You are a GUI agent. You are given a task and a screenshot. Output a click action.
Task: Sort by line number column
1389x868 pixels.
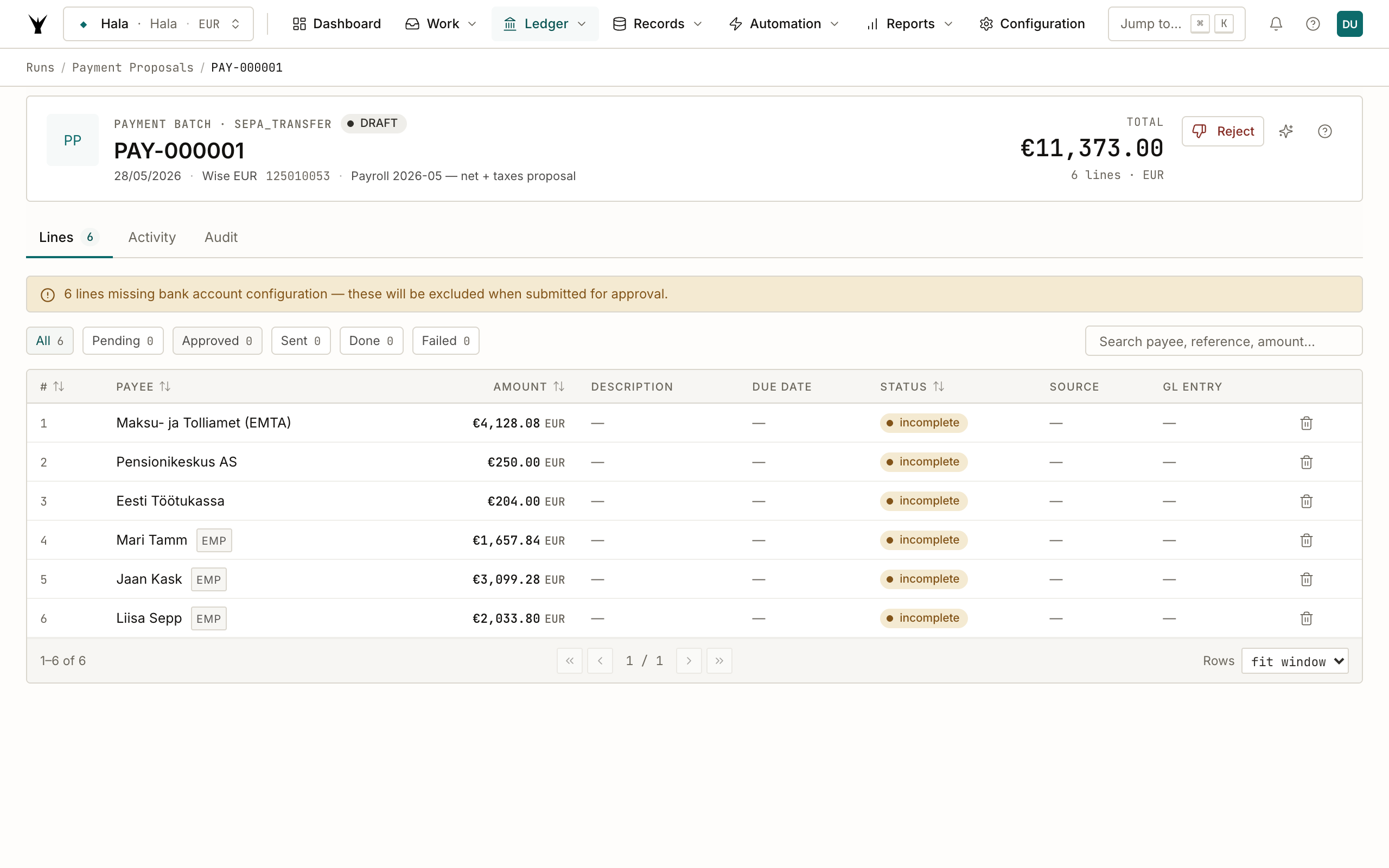tap(52, 386)
